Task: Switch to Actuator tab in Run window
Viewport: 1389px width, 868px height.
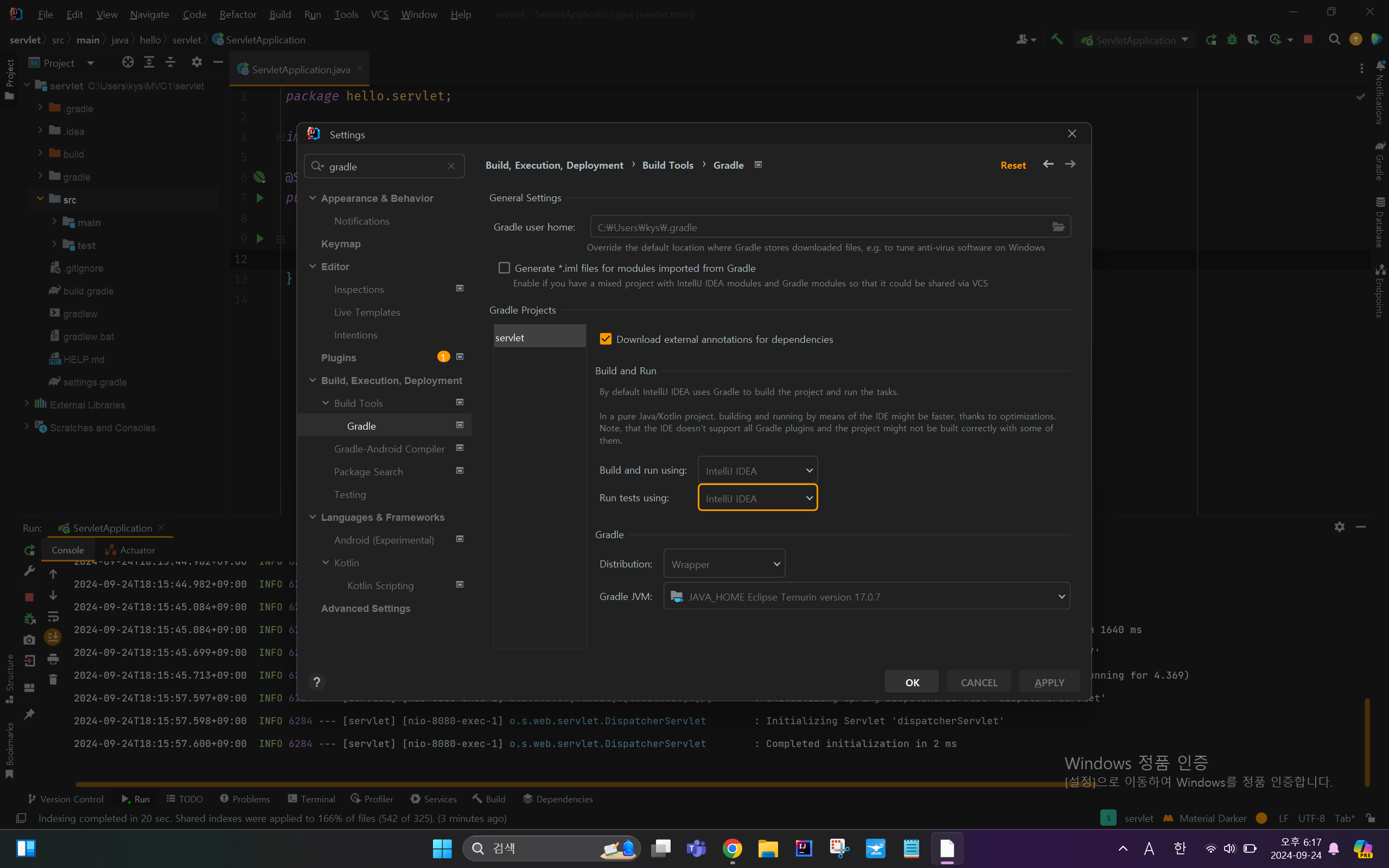Action: click(x=130, y=550)
